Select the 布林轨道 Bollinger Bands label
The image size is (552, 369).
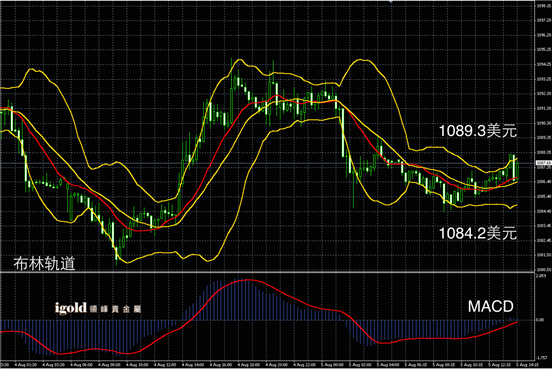[x=44, y=263]
